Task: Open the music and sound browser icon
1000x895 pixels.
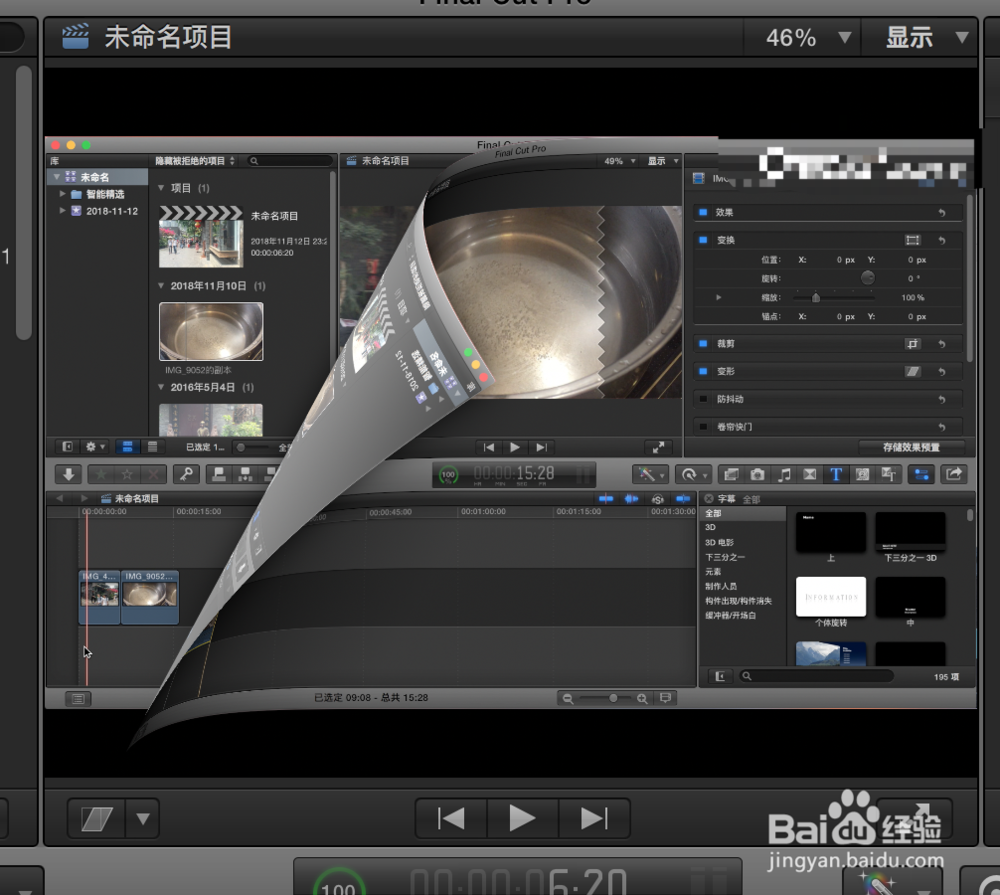Action: pyautogui.click(x=784, y=475)
